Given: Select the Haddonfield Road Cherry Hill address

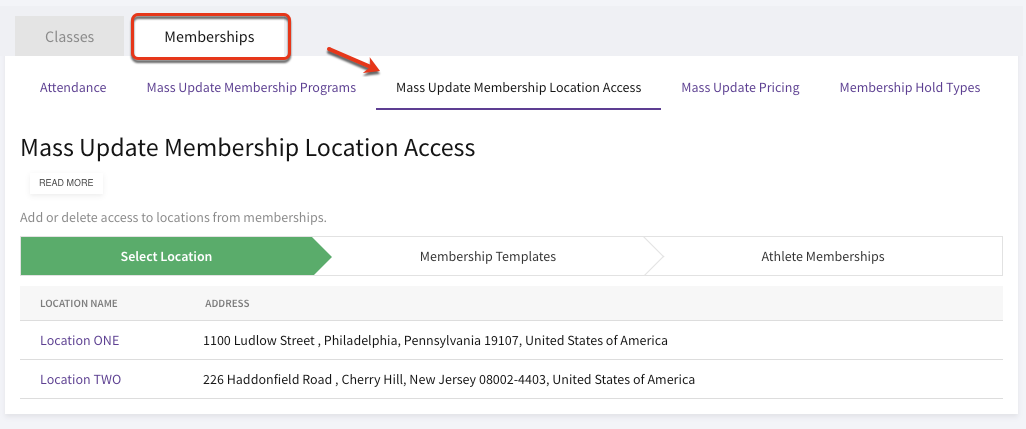Looking at the screenshot, I should [449, 379].
